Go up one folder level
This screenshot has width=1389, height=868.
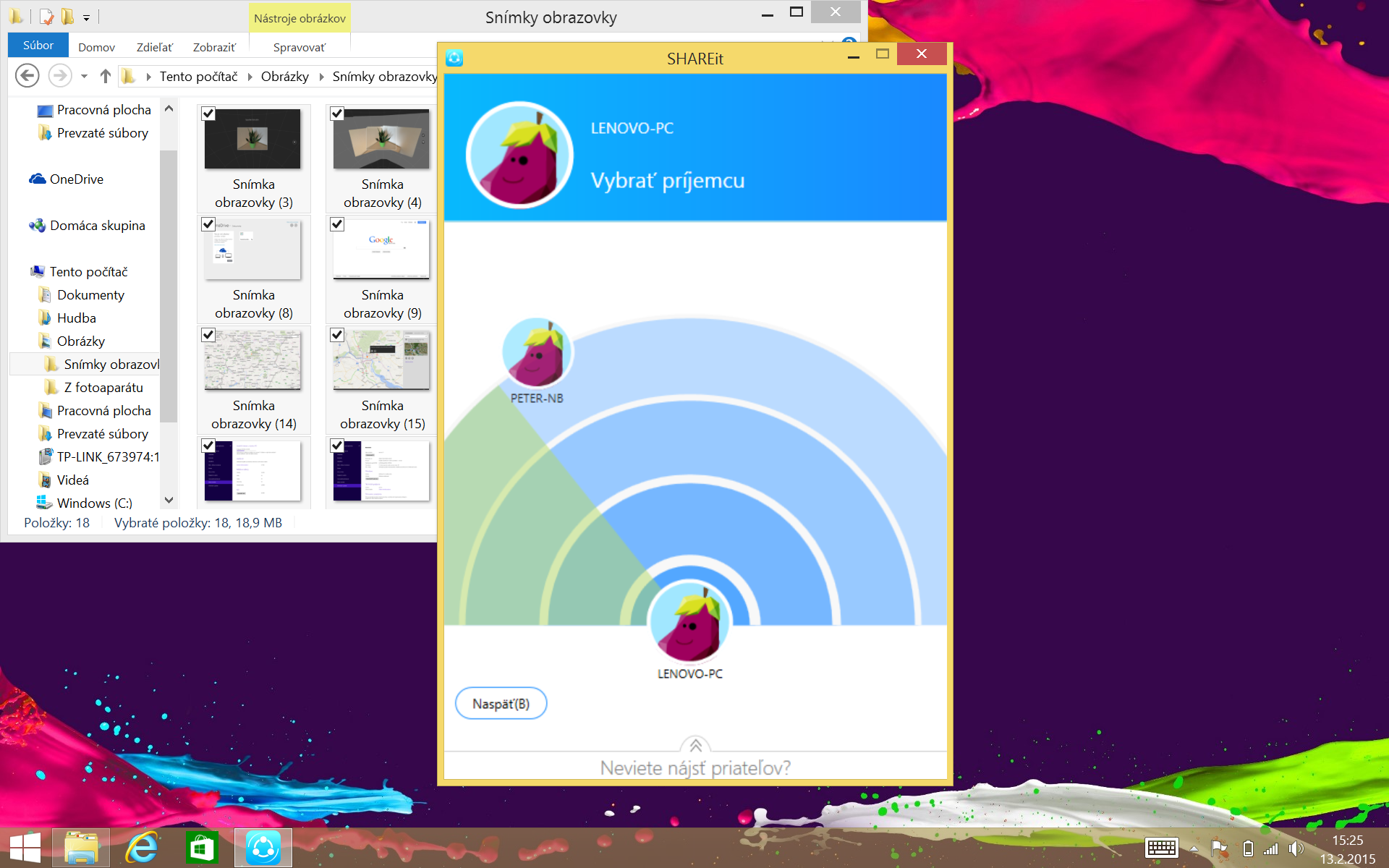(x=106, y=76)
